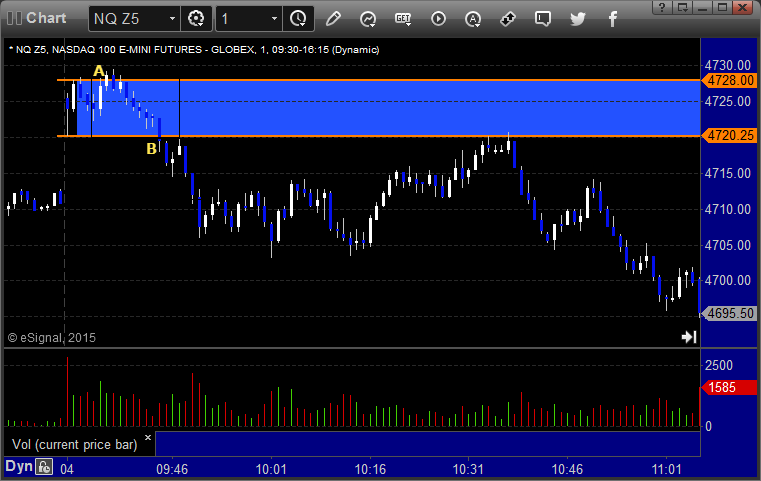This screenshot has width=761, height=481.
Task: Start bar replay playback
Action: 438,19
